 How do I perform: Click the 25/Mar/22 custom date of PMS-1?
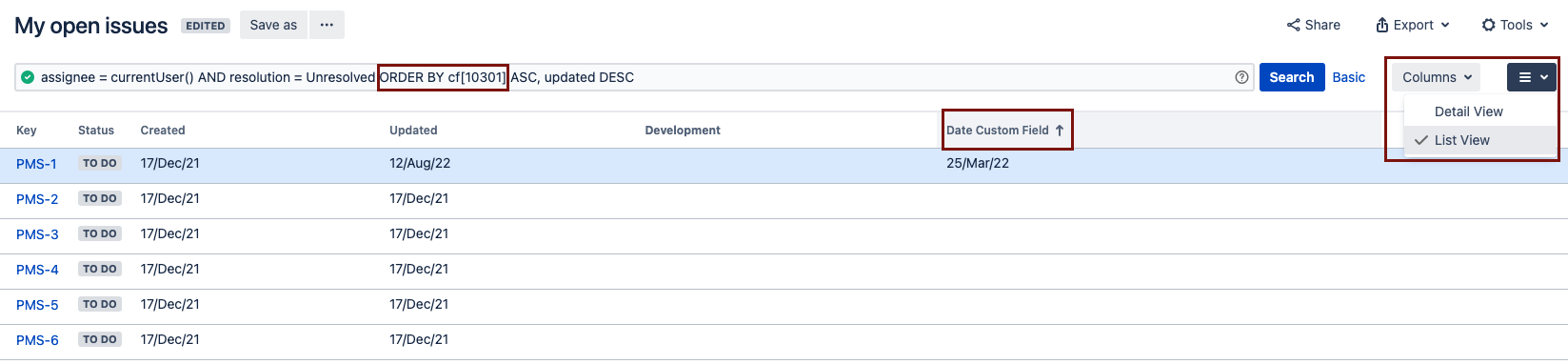pos(978,163)
